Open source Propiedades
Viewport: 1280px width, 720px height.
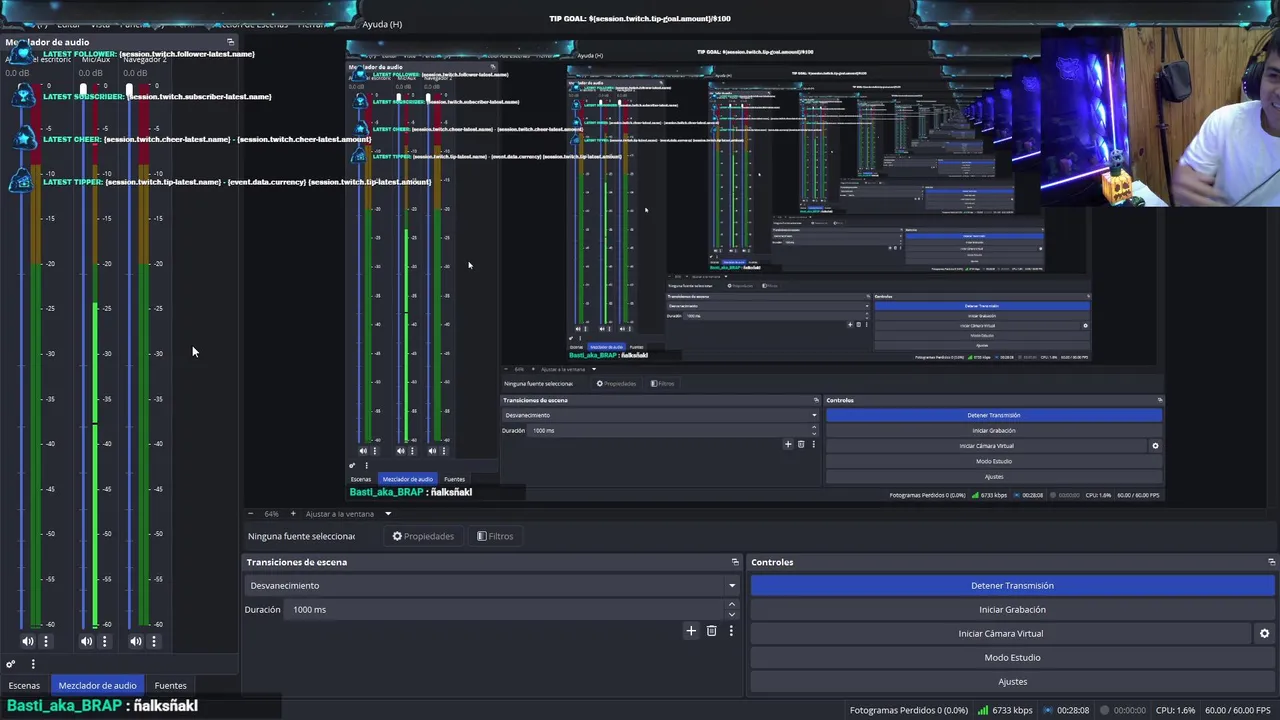tap(422, 536)
